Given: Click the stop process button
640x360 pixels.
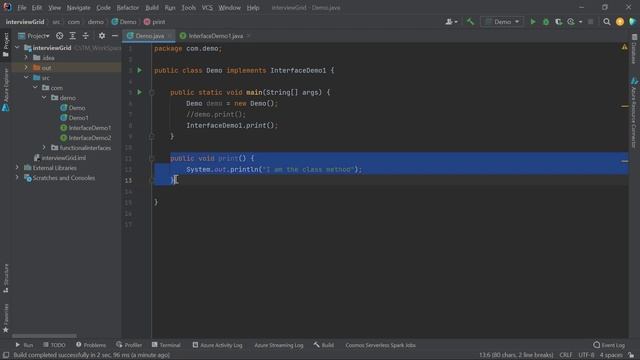Looking at the screenshot, I should 590,22.
